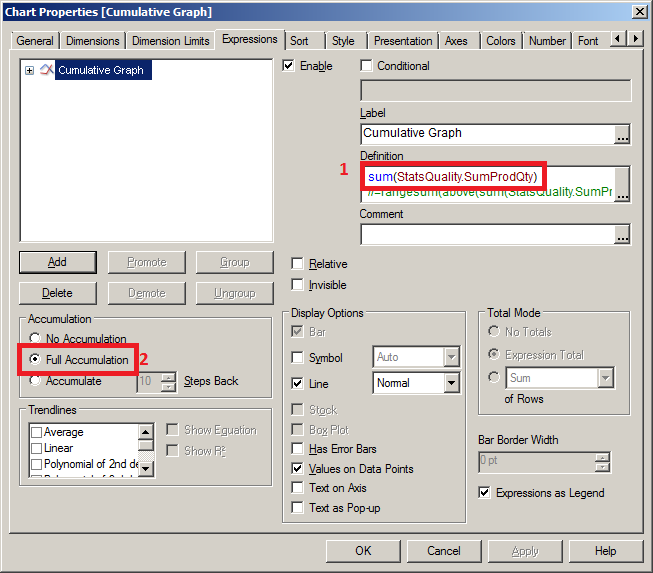Open the Sort tab
The height and width of the screenshot is (573, 653).
coord(299,41)
